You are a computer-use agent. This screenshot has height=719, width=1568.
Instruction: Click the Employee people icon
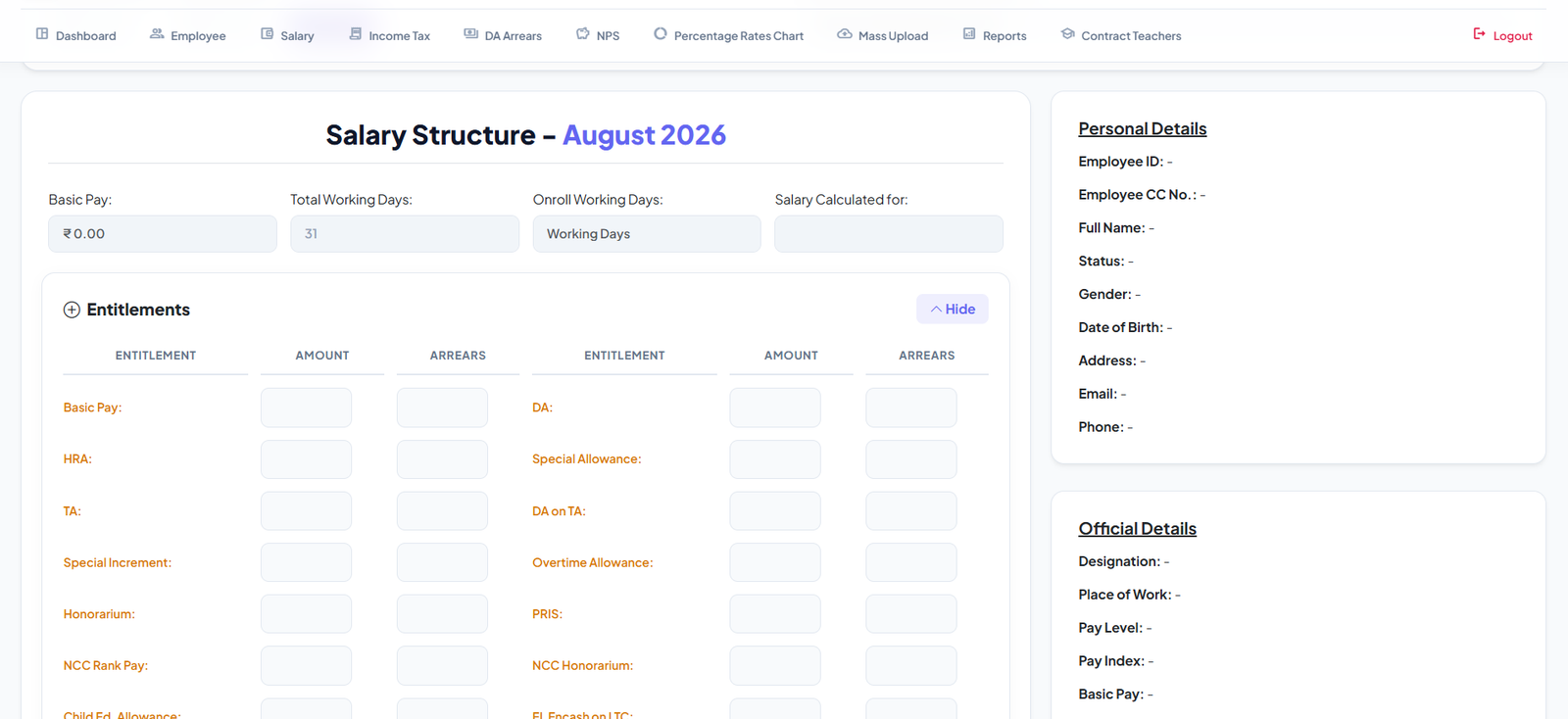pos(157,34)
